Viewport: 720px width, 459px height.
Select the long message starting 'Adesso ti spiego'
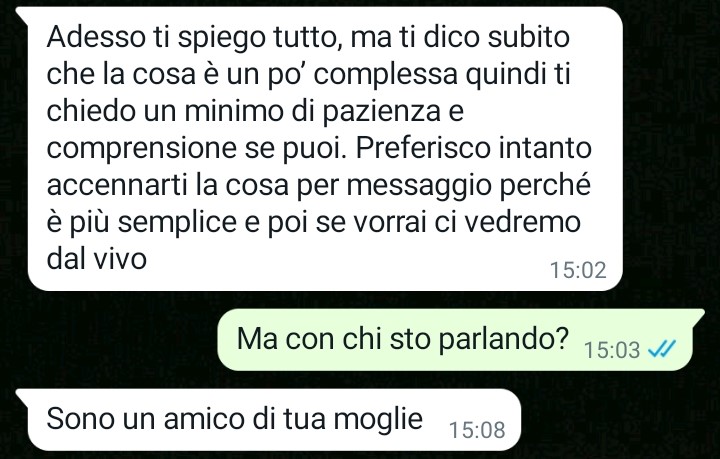pyautogui.click(x=325, y=149)
